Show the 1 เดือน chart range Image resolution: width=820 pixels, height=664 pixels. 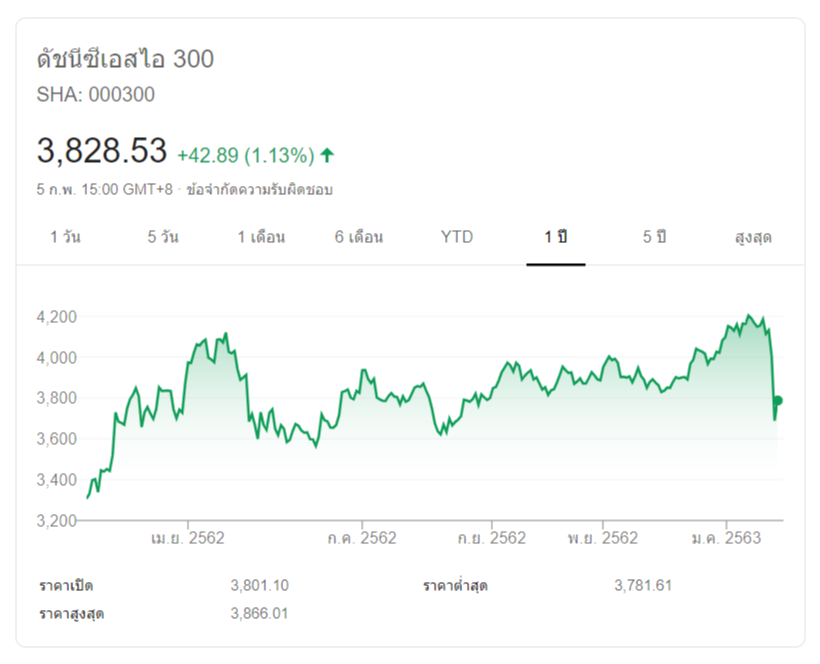point(261,237)
